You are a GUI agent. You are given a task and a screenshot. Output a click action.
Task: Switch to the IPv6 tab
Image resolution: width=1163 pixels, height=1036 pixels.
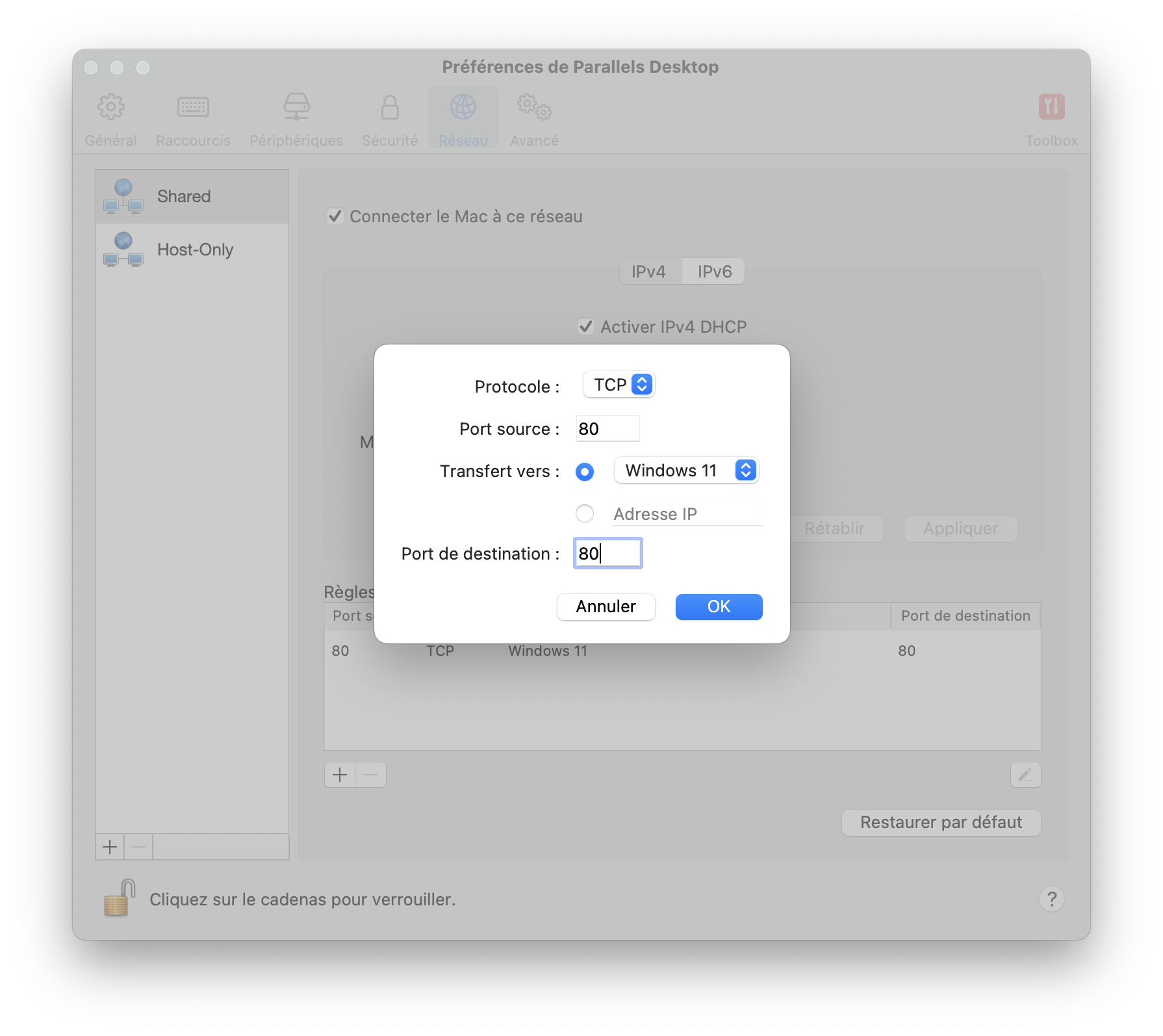click(714, 272)
